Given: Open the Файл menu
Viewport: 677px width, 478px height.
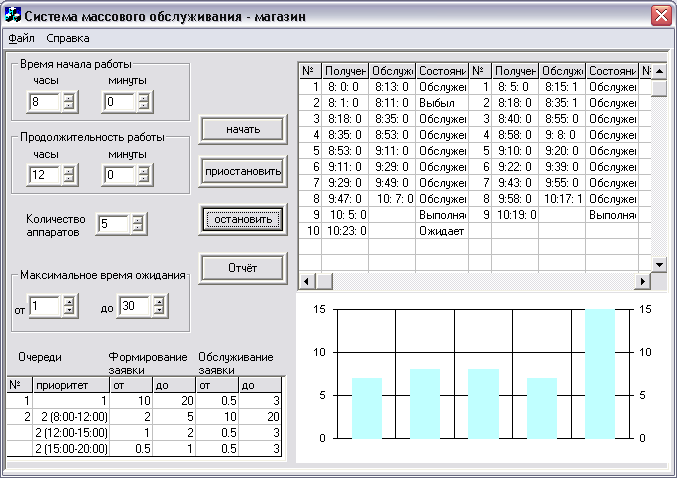Looking at the screenshot, I should pos(20,38).
